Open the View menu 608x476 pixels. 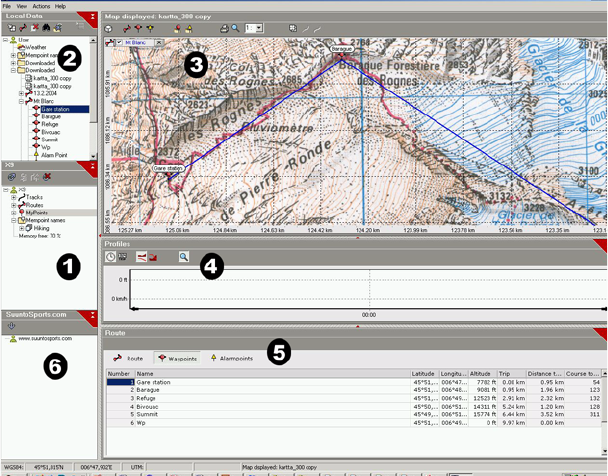pos(22,6)
